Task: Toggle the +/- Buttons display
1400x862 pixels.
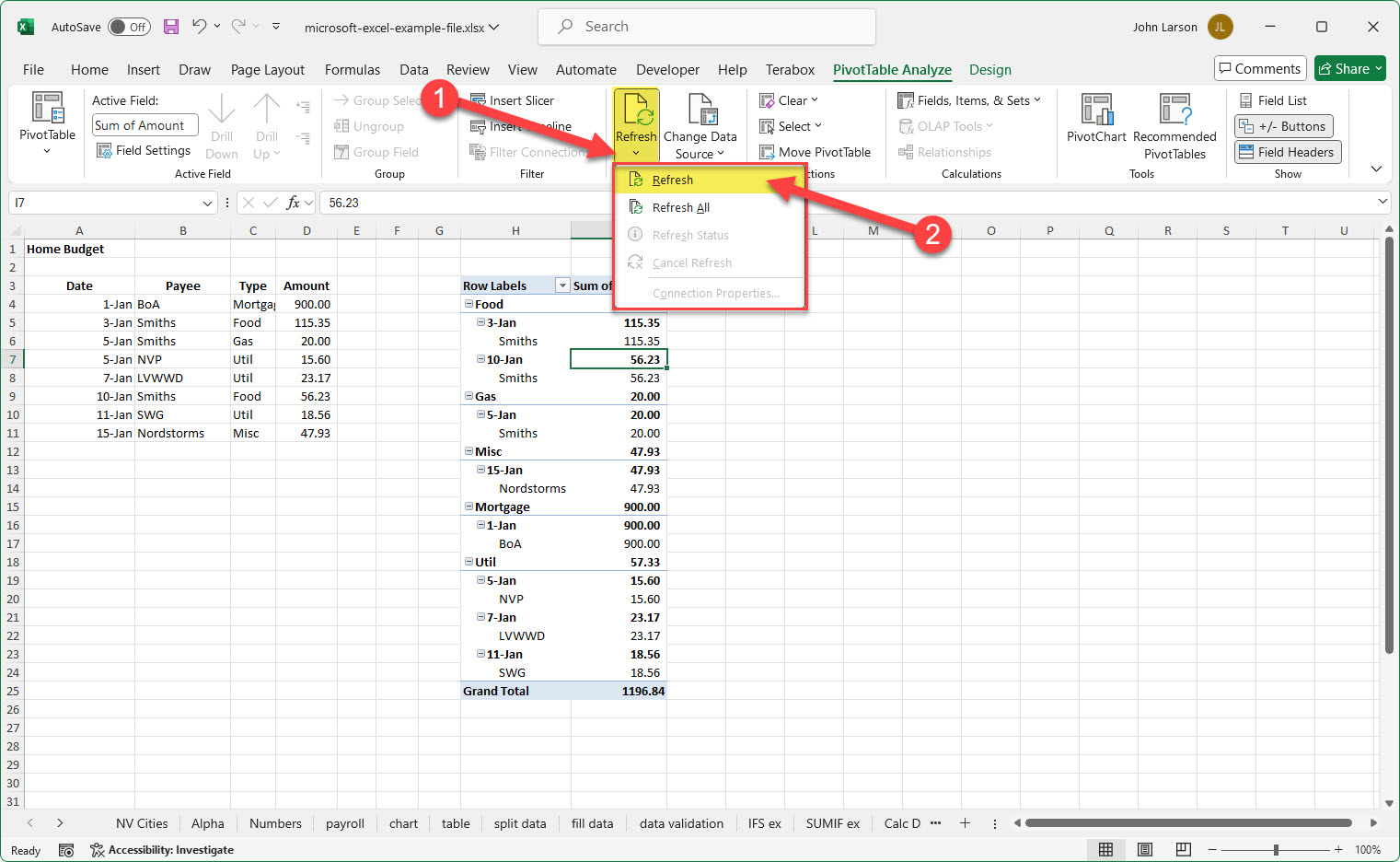Action: point(1283,125)
